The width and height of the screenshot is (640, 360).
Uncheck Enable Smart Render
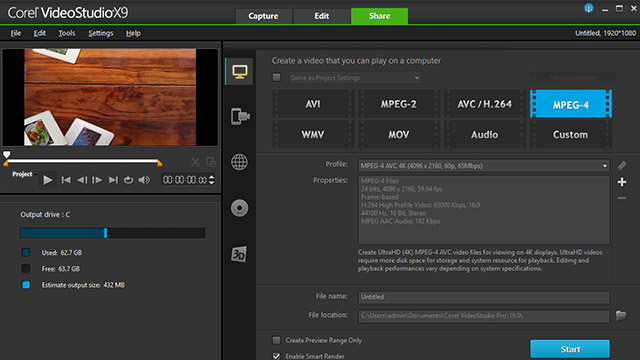point(276,356)
